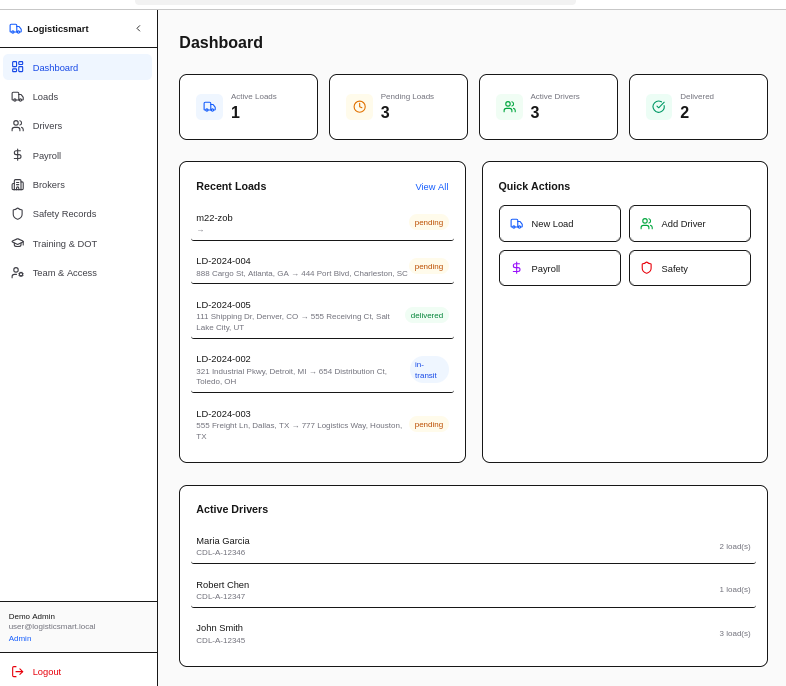The image size is (786, 686).
Task: Click the pending badge on m22-zob
Action: [429, 222]
